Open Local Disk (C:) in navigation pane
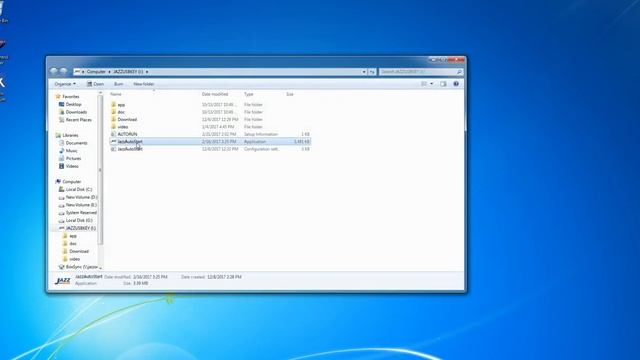 click(x=79, y=189)
